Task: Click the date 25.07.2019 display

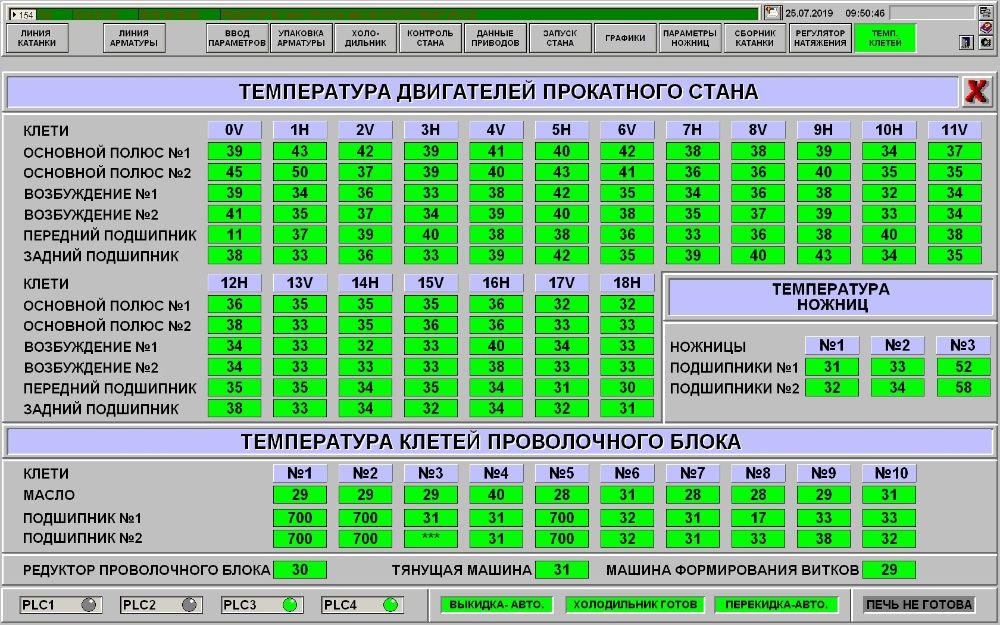Action: [809, 13]
